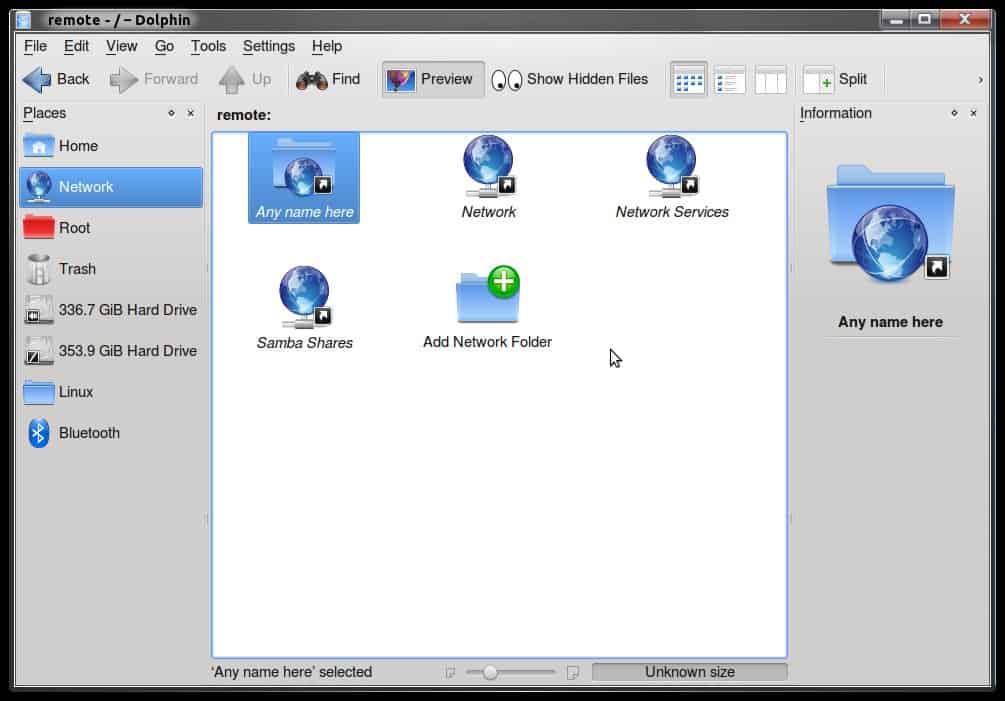1005x701 pixels.
Task: Click the icon zoom slider handle
Action: 490,672
